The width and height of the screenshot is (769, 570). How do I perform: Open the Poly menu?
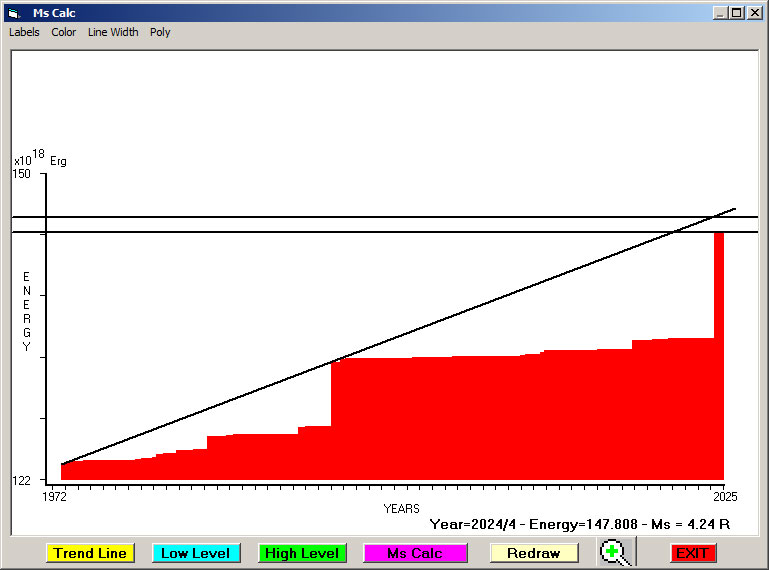(x=160, y=32)
